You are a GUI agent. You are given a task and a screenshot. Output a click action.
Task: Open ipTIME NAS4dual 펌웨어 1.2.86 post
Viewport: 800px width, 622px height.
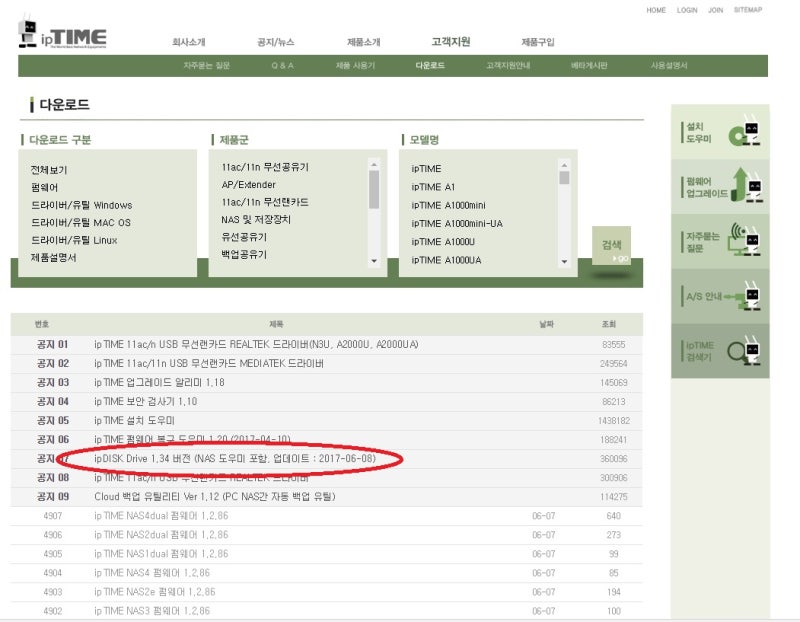pos(161,516)
